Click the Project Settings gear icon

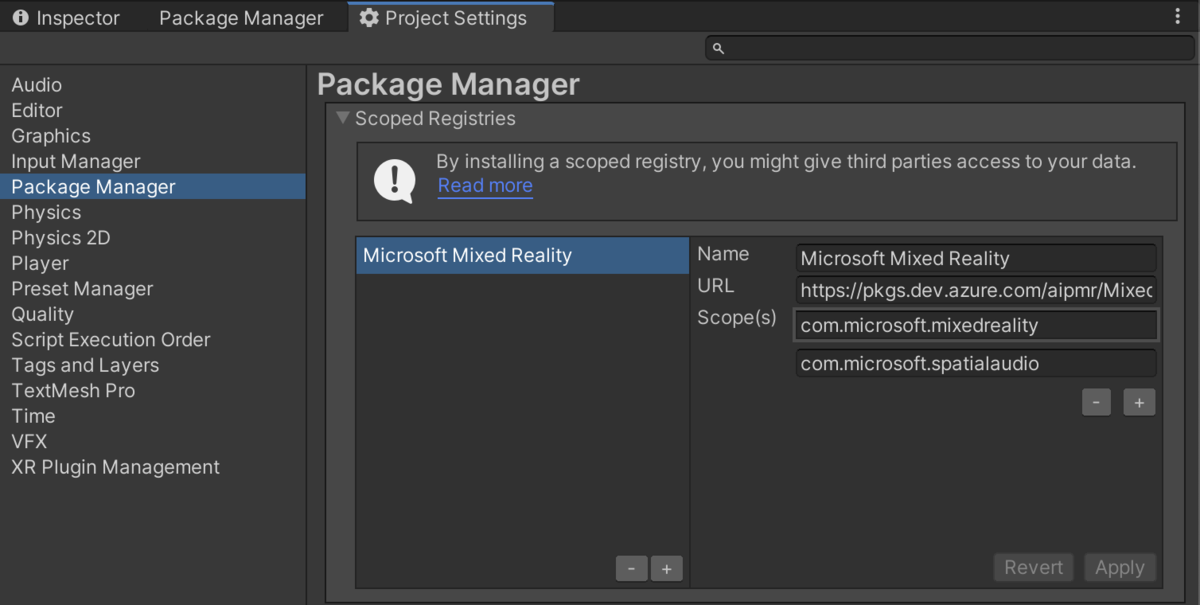(369, 18)
